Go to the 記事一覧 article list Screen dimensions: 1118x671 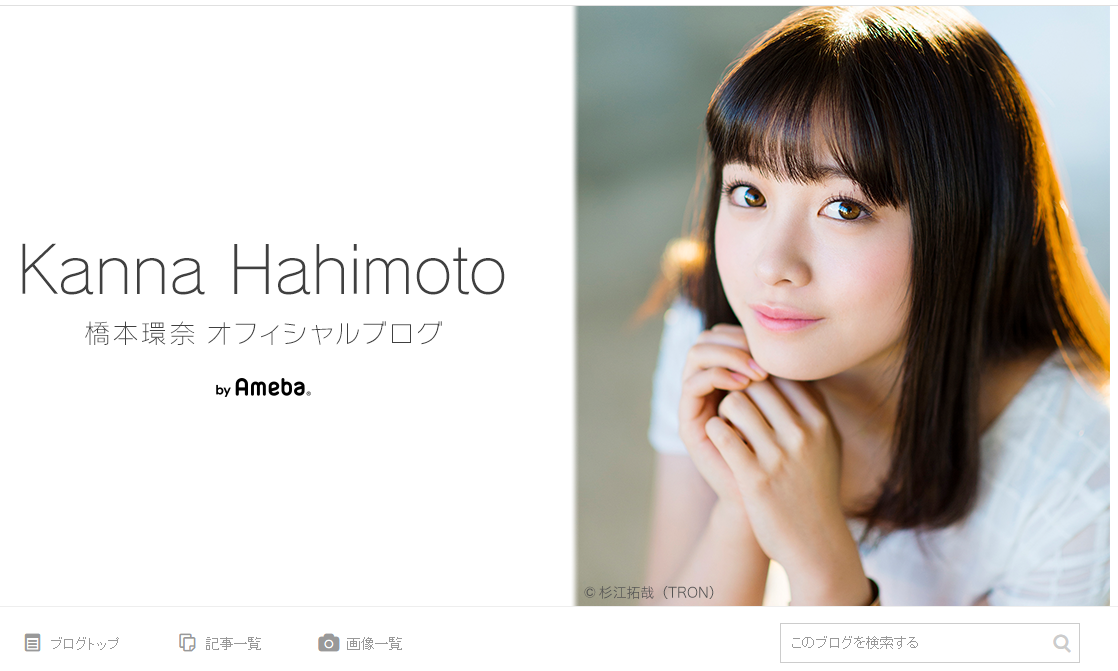233,643
